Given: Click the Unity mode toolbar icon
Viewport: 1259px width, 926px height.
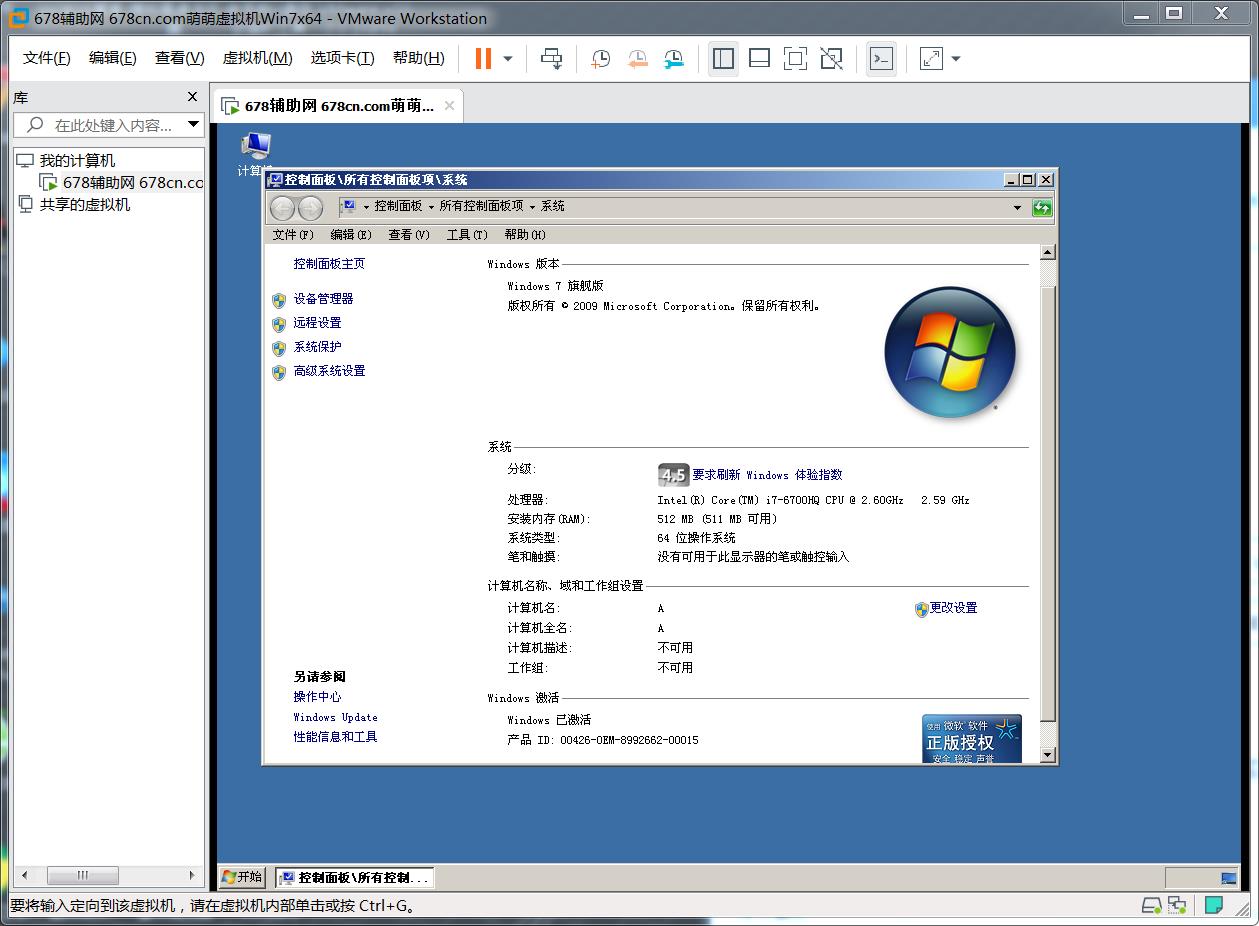Looking at the screenshot, I should pos(831,59).
